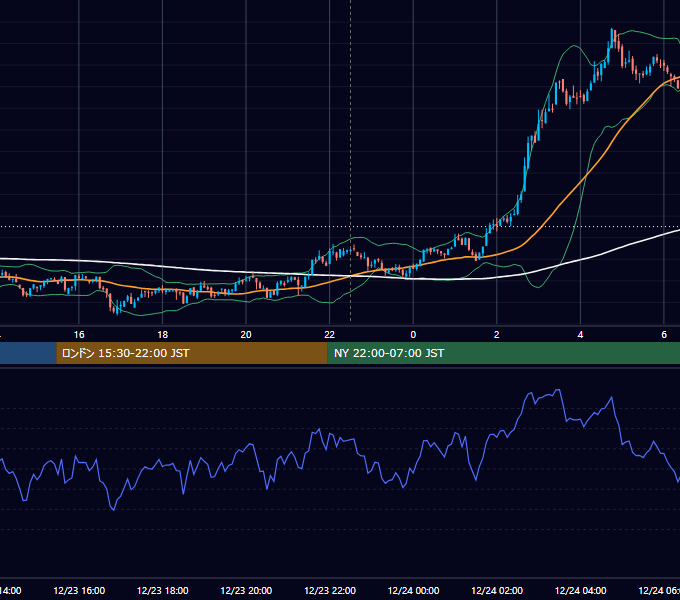Click the upper axis hour label 16
The width and height of the screenshot is (680, 600).
79,335
